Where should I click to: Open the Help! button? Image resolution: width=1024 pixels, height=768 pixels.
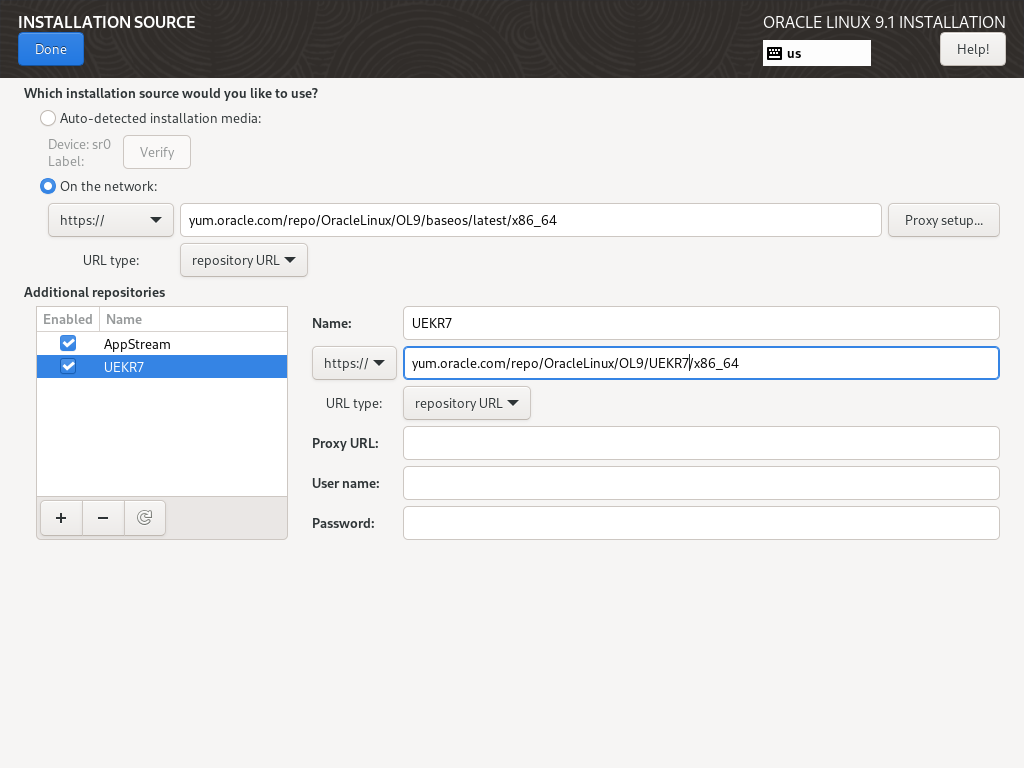[972, 49]
